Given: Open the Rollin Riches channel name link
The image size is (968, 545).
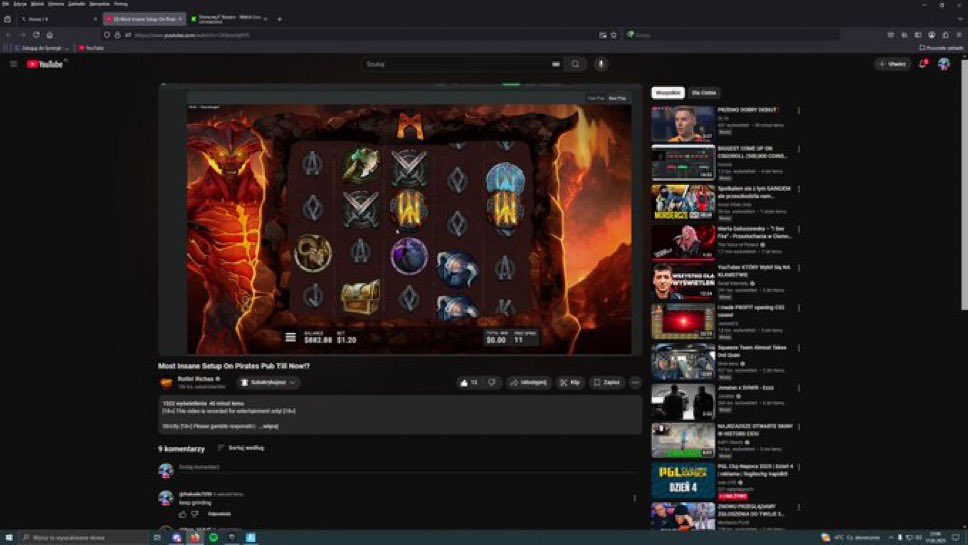Looking at the screenshot, I should click(196, 379).
